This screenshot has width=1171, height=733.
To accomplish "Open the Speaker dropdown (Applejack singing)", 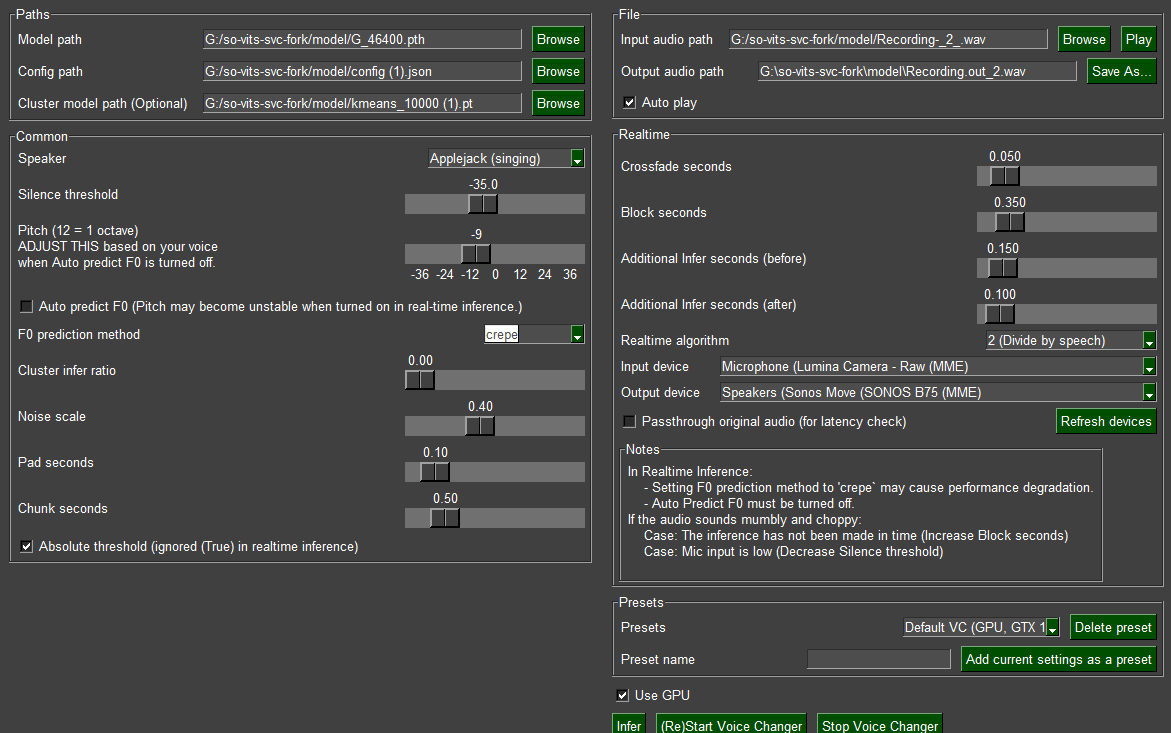I will click(x=506, y=158).
